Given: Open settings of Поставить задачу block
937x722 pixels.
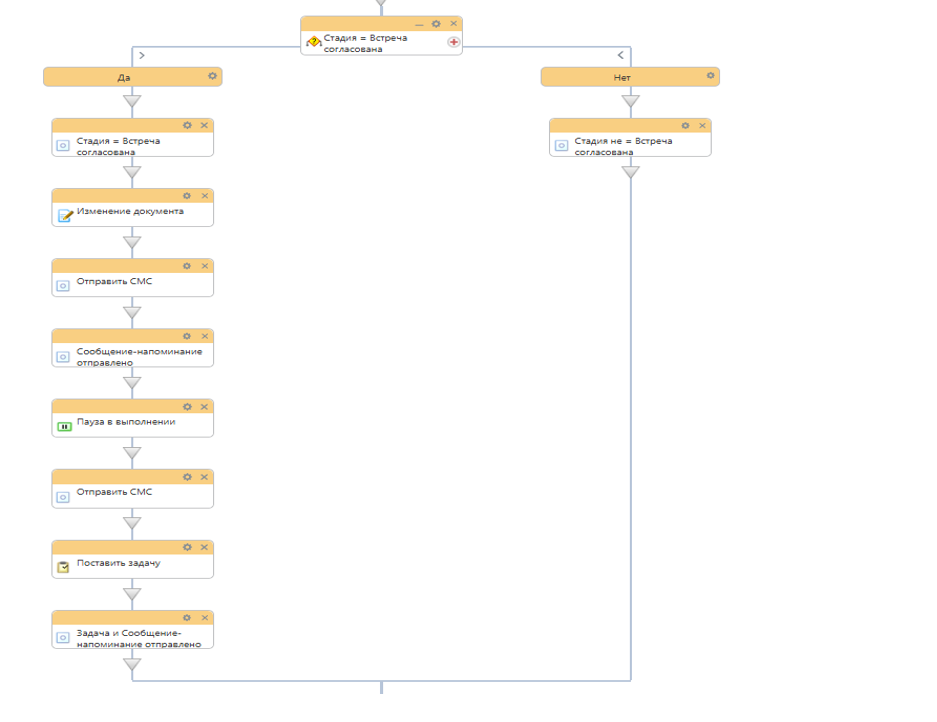Looking at the screenshot, I should click(x=187, y=547).
